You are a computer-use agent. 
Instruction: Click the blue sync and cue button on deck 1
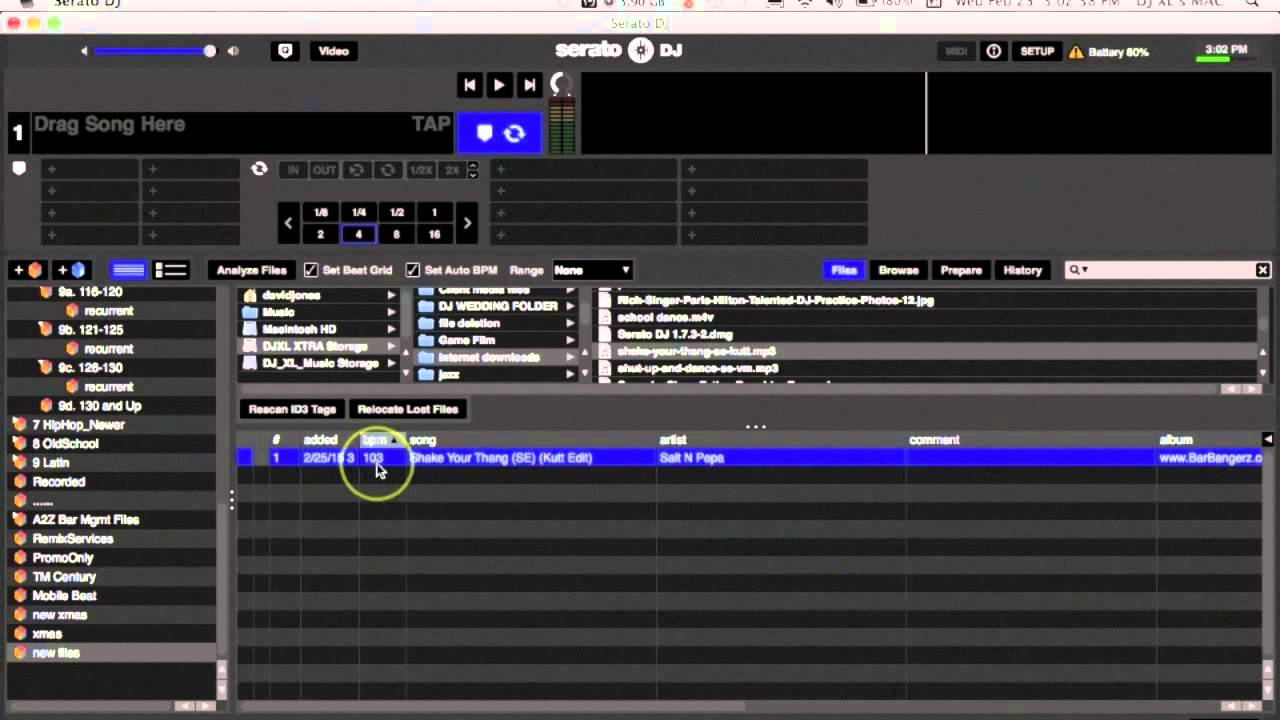(x=499, y=133)
